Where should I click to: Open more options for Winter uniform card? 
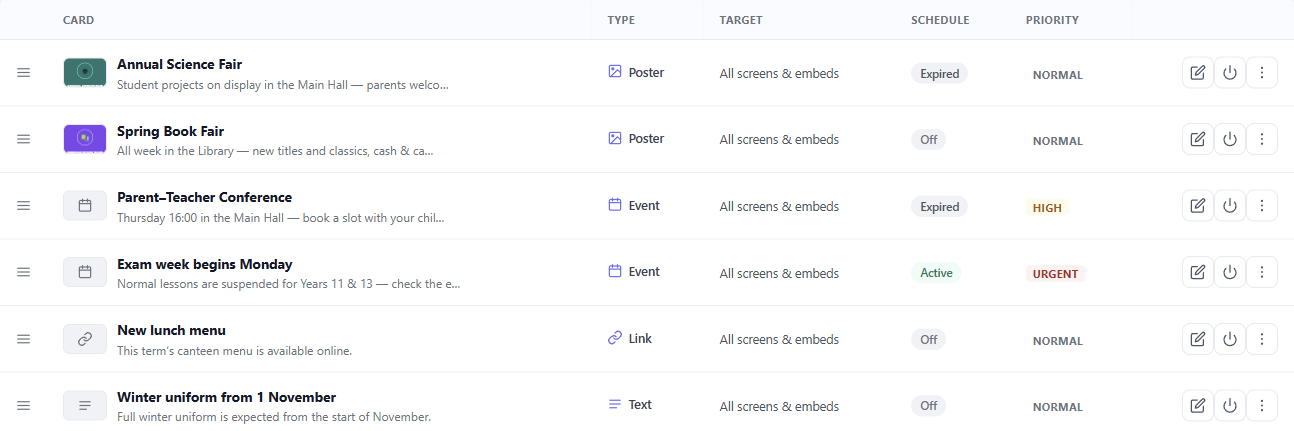pyautogui.click(x=1262, y=405)
